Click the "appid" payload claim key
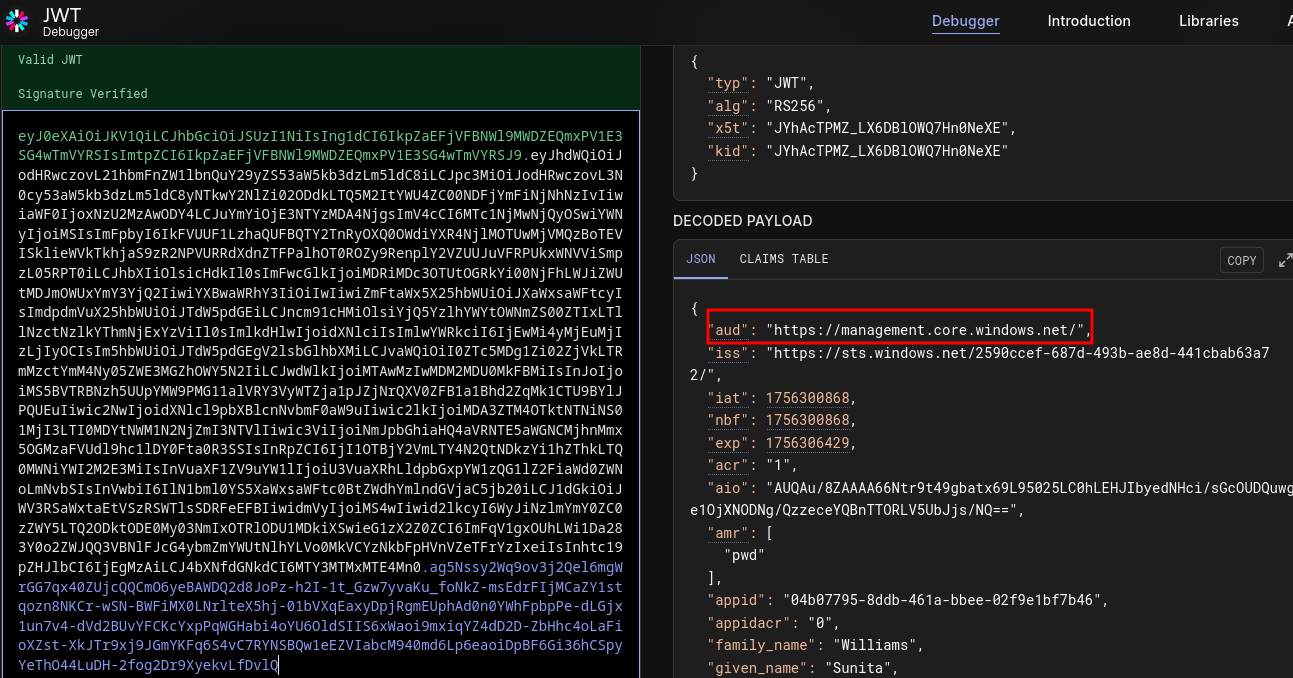Viewport: 1293px width, 678px height. (x=735, y=600)
